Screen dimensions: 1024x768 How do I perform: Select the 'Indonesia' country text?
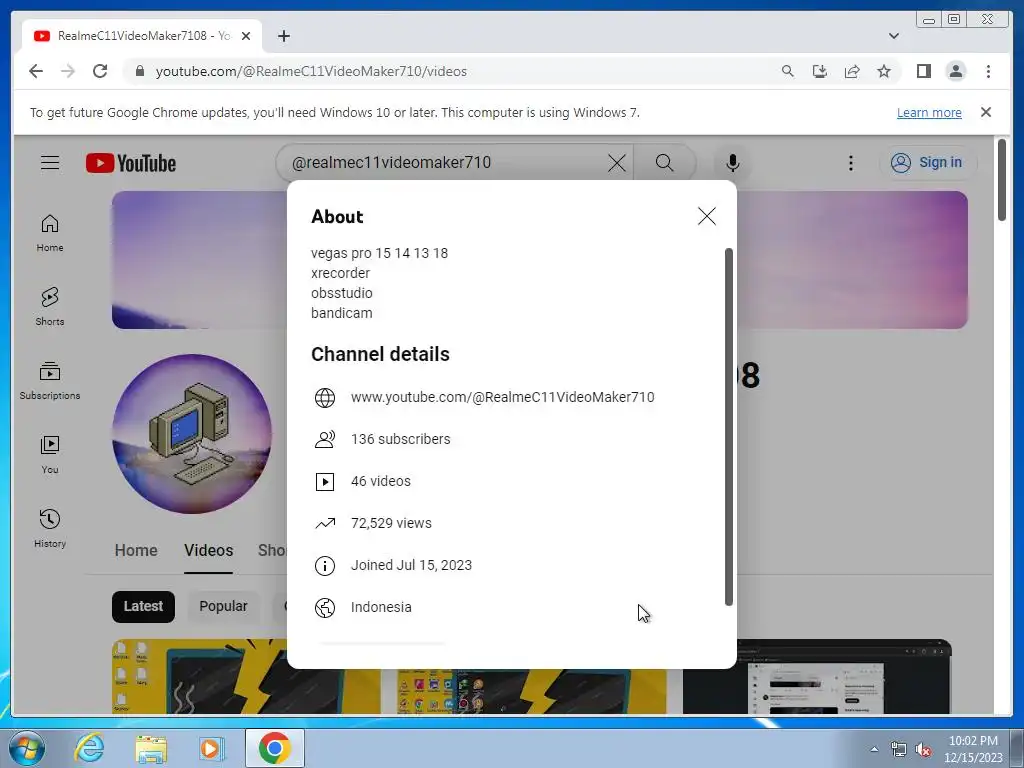381,607
